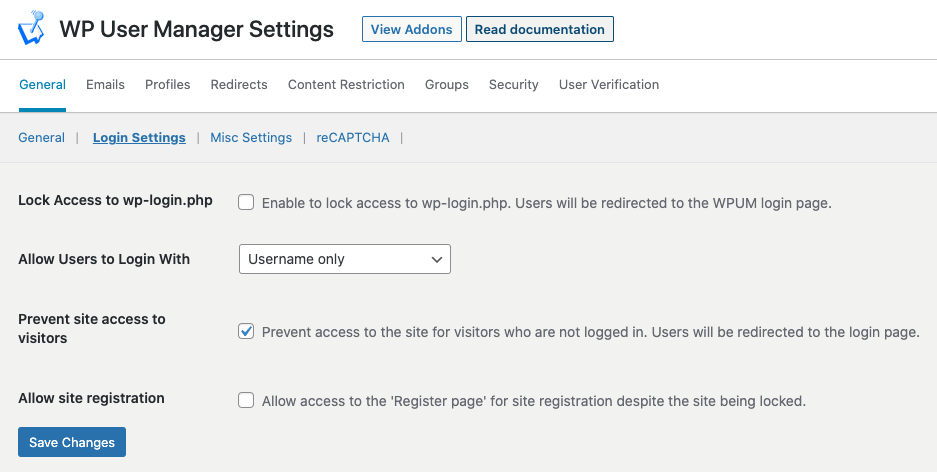
Task: Go to the Misc Settings link
Action: pyautogui.click(x=251, y=137)
